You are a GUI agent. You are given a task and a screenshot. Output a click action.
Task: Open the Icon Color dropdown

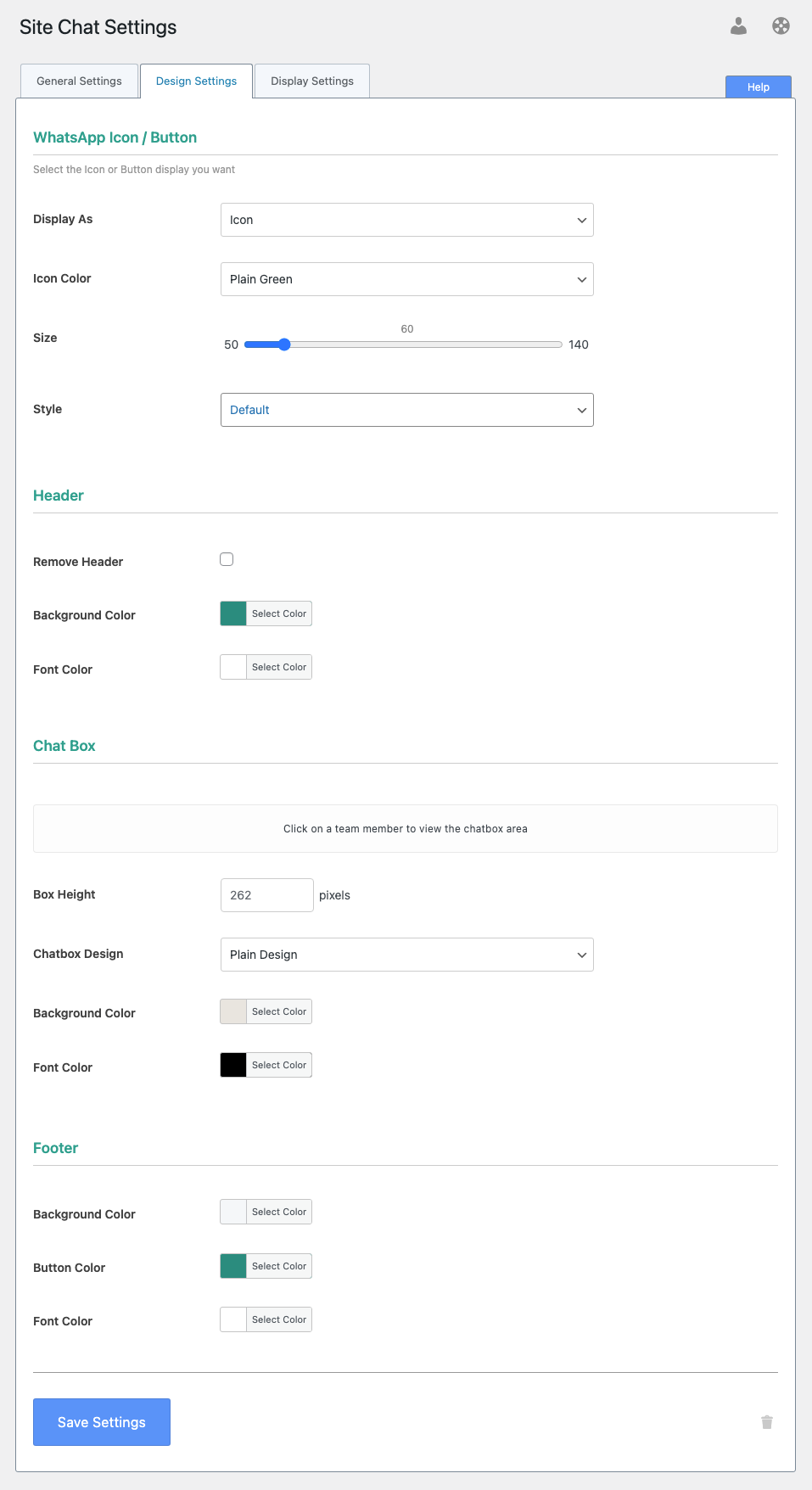pyautogui.click(x=407, y=279)
